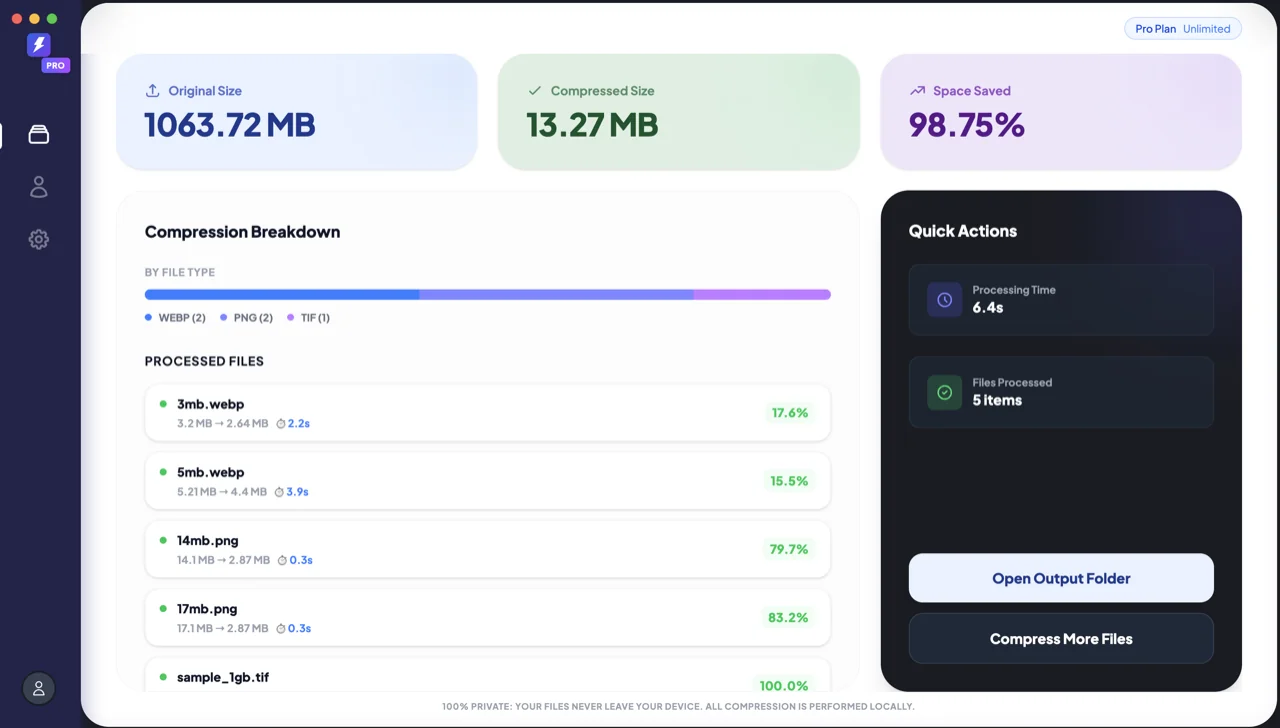Select the 14mb.png file name
Image resolution: width=1280 pixels, height=728 pixels.
208,540
